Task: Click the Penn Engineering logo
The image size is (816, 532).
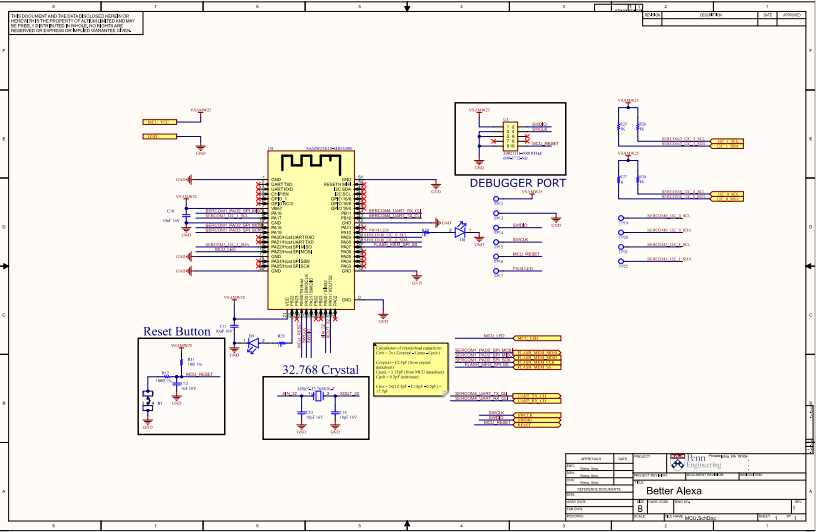Action: pos(695,461)
